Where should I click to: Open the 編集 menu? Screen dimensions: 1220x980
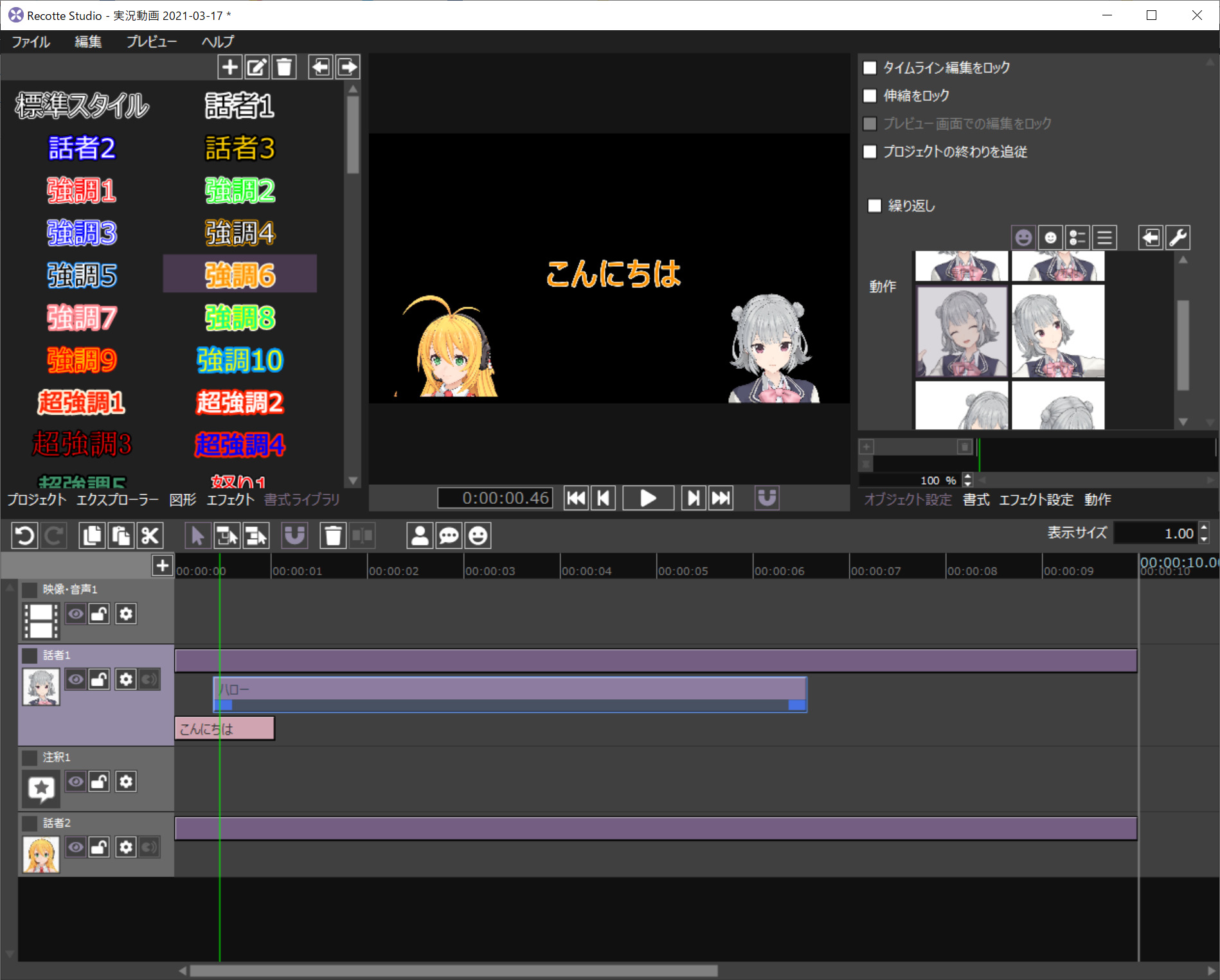click(x=88, y=42)
